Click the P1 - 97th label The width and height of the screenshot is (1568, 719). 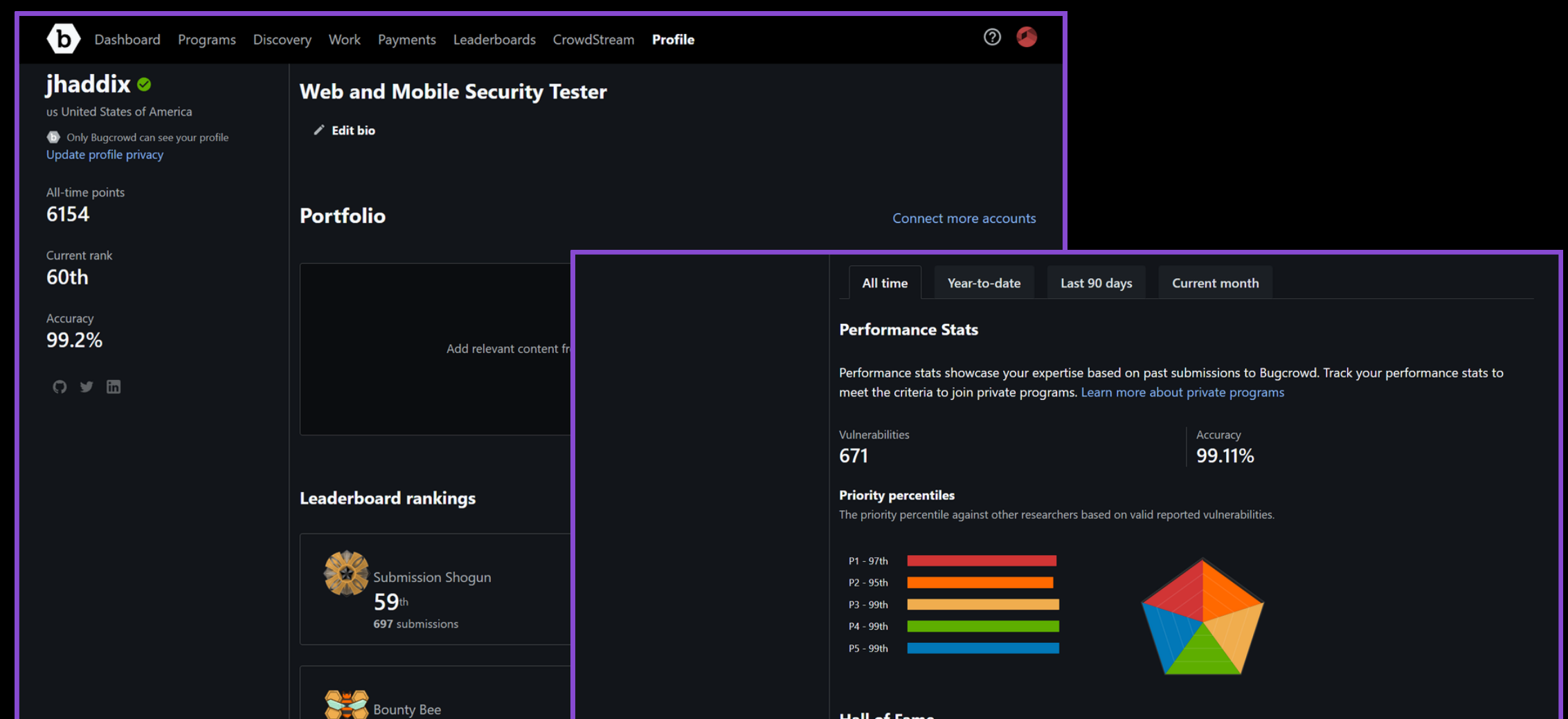[868, 561]
